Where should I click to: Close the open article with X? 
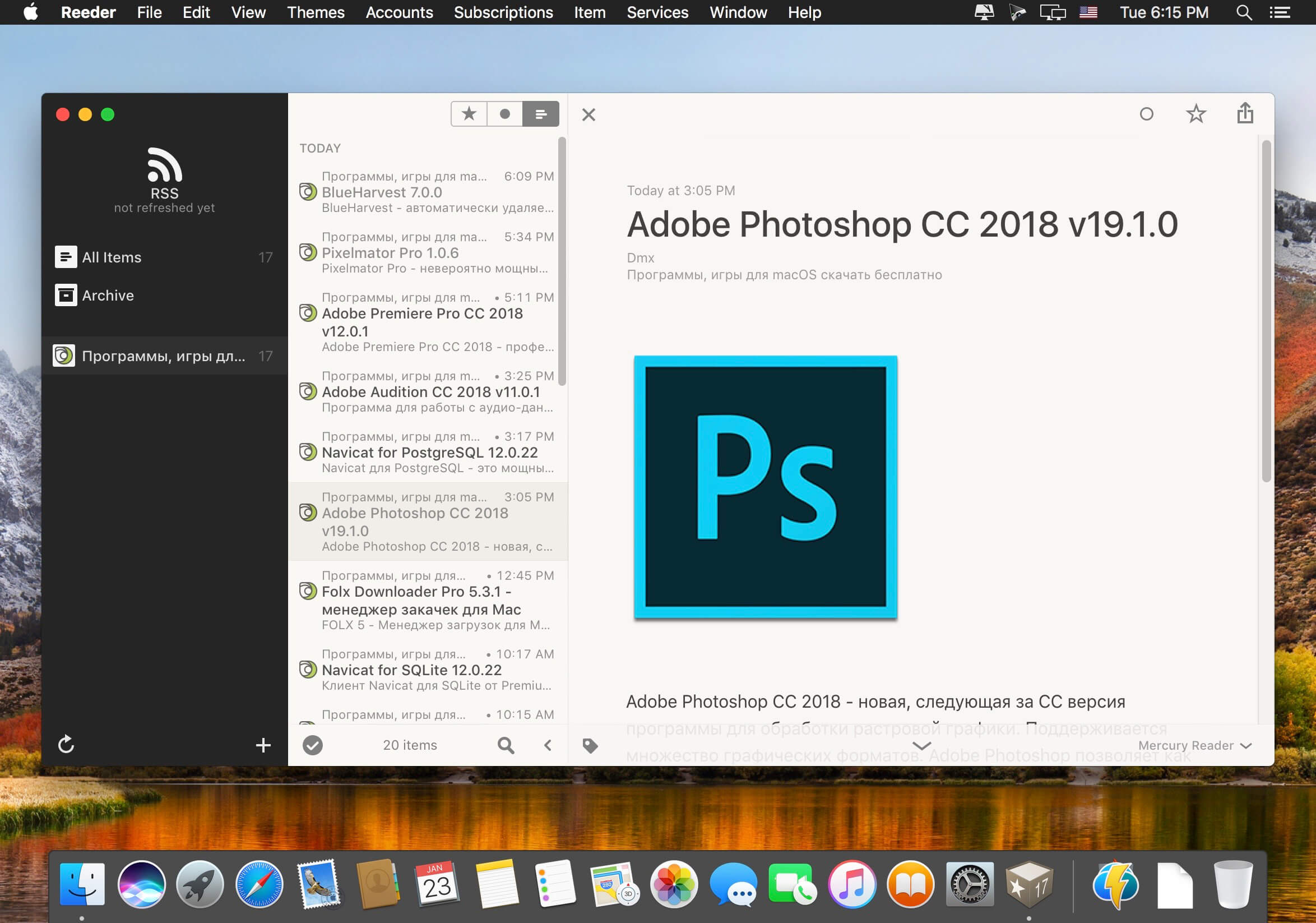coord(589,114)
